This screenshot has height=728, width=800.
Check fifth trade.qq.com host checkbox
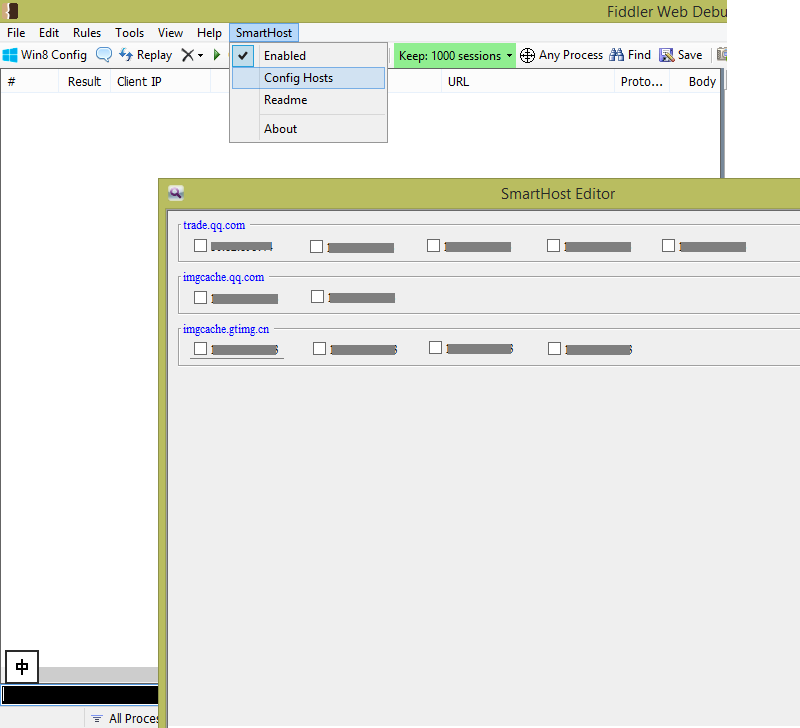[x=668, y=245]
